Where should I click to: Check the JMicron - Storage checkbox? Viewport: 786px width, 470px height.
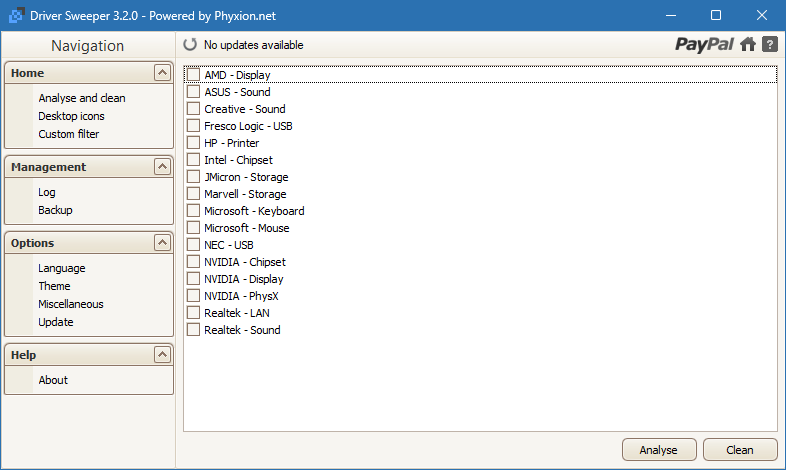193,177
